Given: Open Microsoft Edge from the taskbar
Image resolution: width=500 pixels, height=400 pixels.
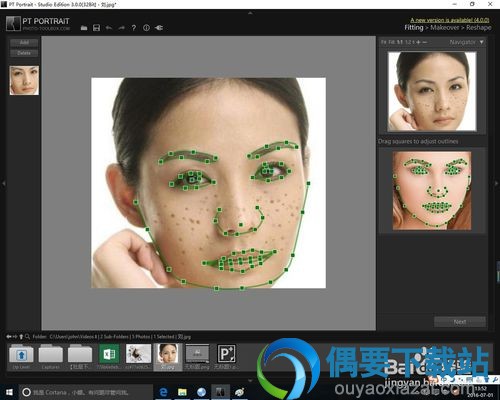Looking at the screenshot, I should pyautogui.click(x=163, y=392).
